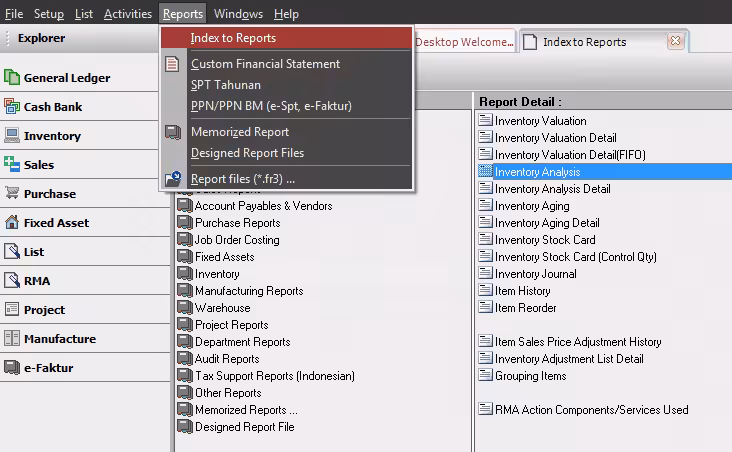This screenshot has height=452, width=732.
Task: Click the Cash Bank icon in Explorer
Action: click(12, 106)
